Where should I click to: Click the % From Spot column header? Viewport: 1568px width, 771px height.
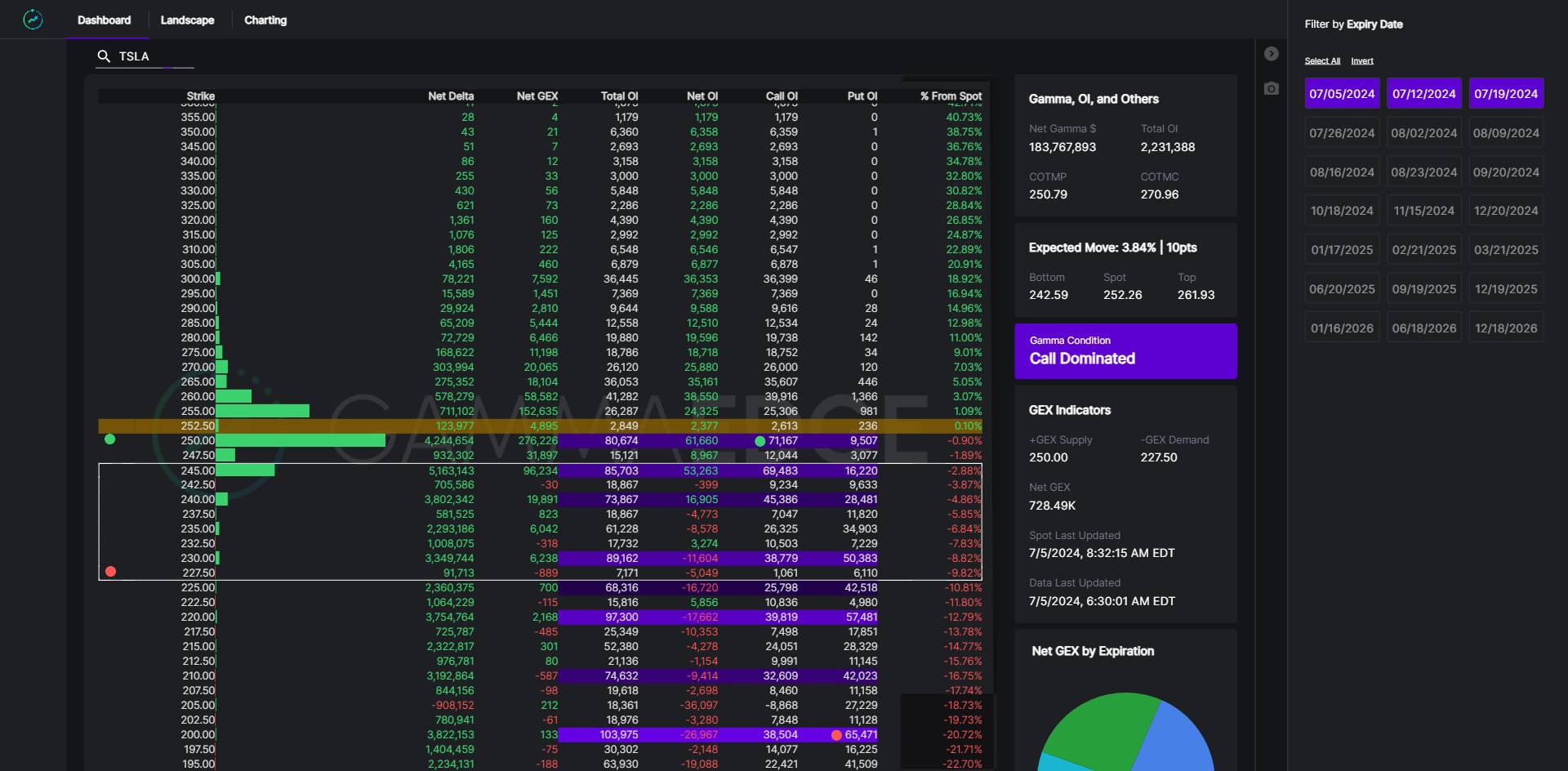(951, 96)
